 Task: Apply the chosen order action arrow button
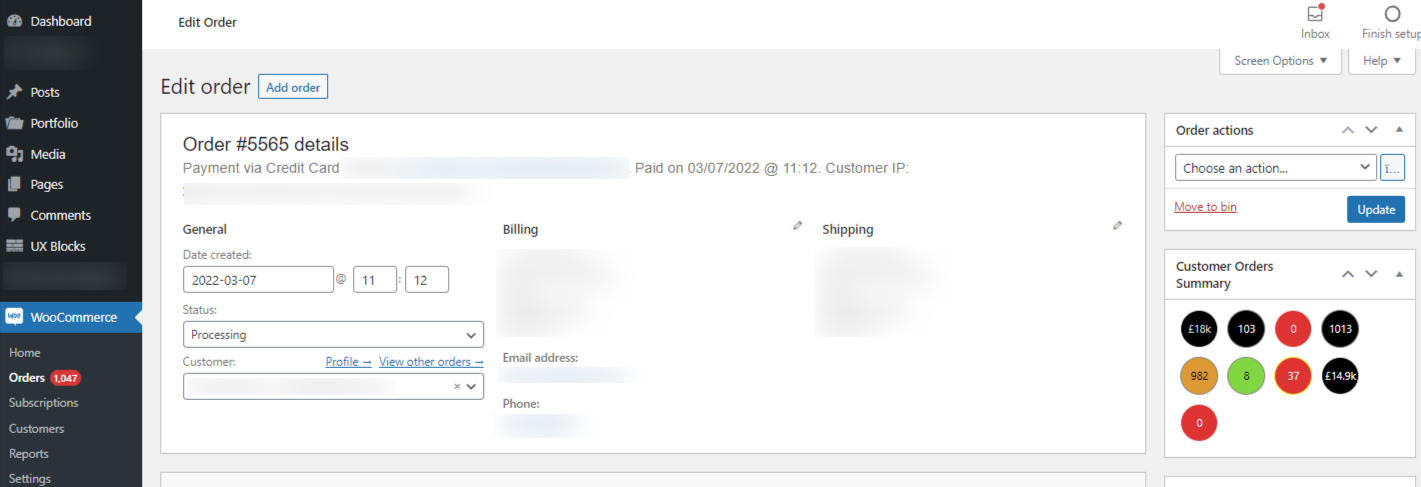tap(1392, 168)
